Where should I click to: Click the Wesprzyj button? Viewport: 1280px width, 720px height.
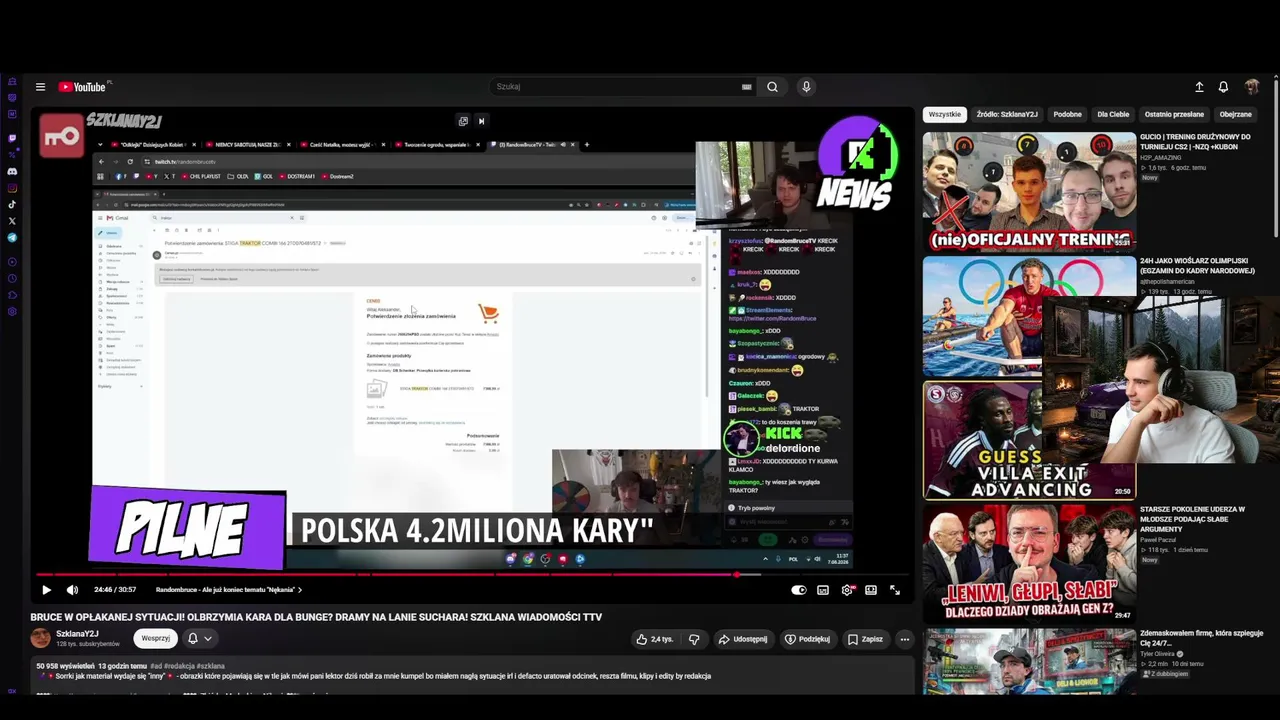coord(155,638)
